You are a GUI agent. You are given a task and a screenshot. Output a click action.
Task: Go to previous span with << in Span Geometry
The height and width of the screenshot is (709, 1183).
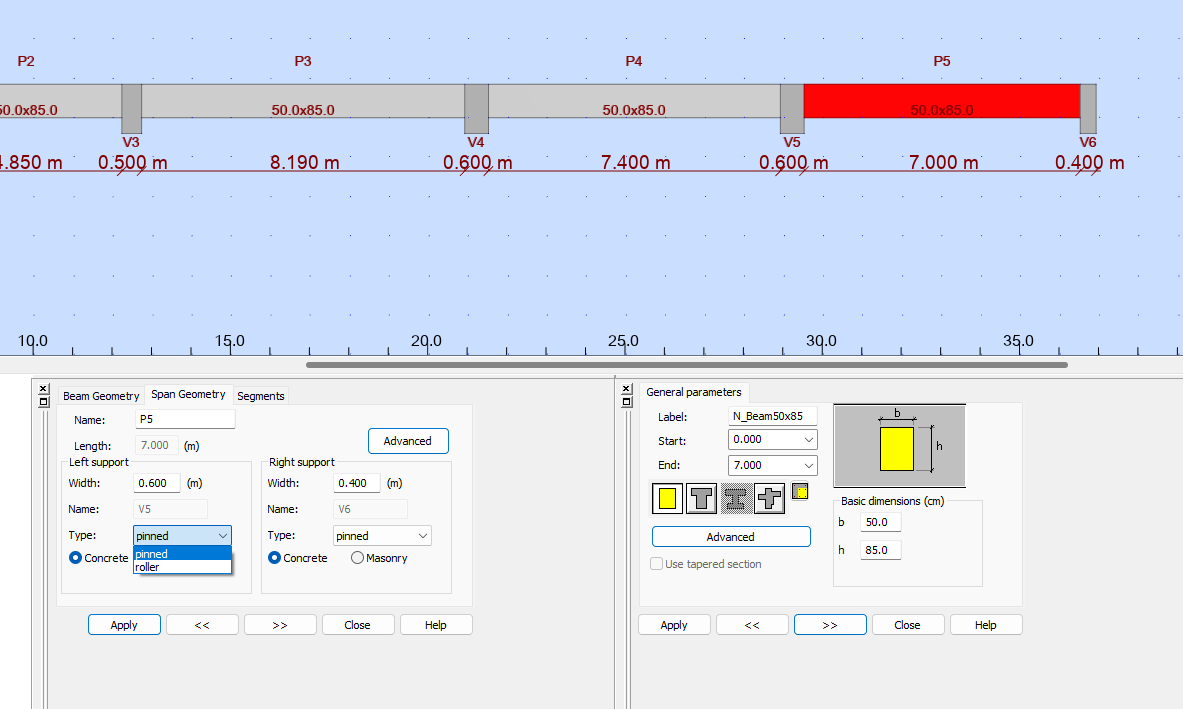click(x=202, y=625)
